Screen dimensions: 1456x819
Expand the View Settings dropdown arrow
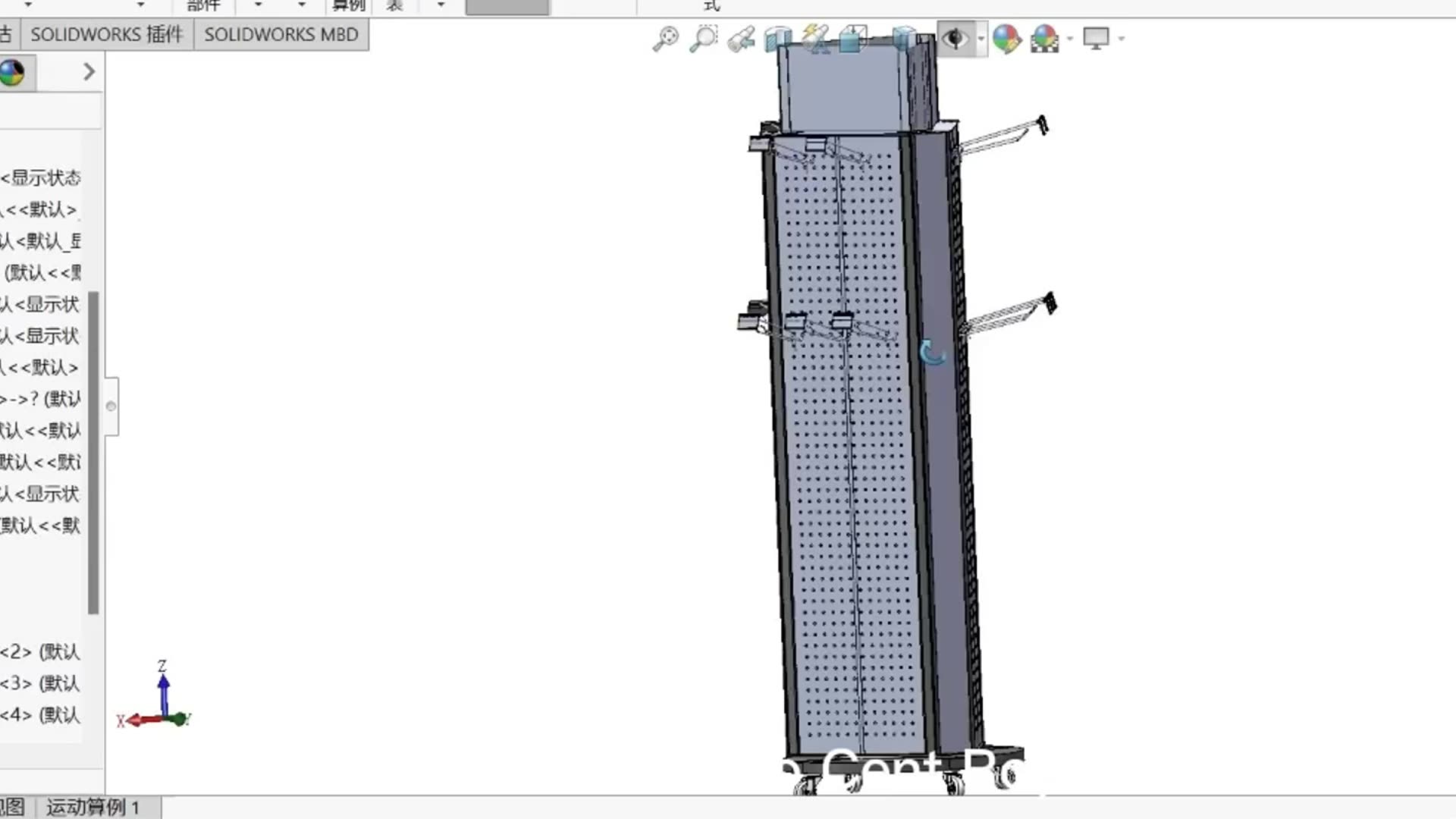click(1122, 38)
